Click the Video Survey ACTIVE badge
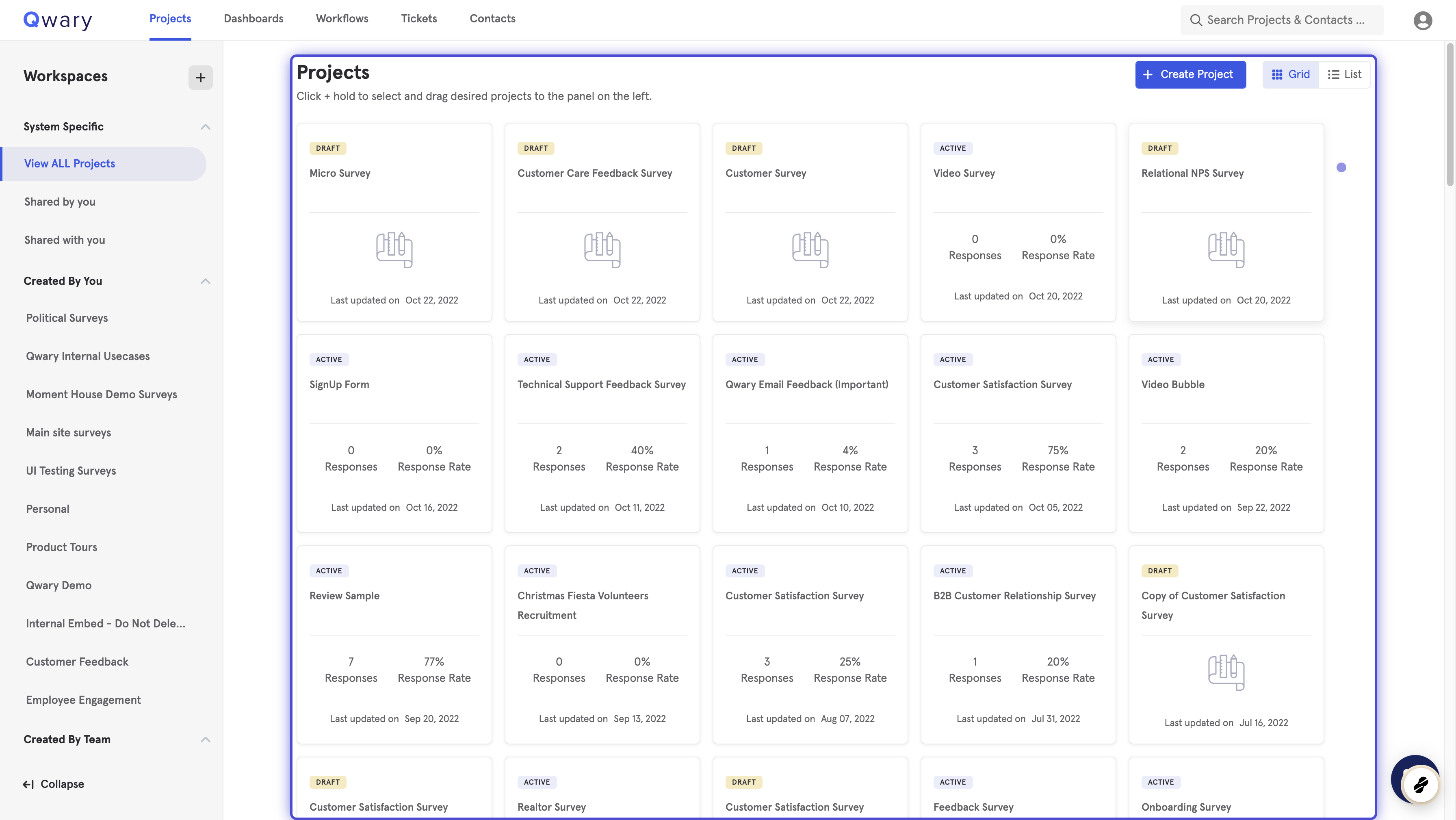 (x=952, y=148)
